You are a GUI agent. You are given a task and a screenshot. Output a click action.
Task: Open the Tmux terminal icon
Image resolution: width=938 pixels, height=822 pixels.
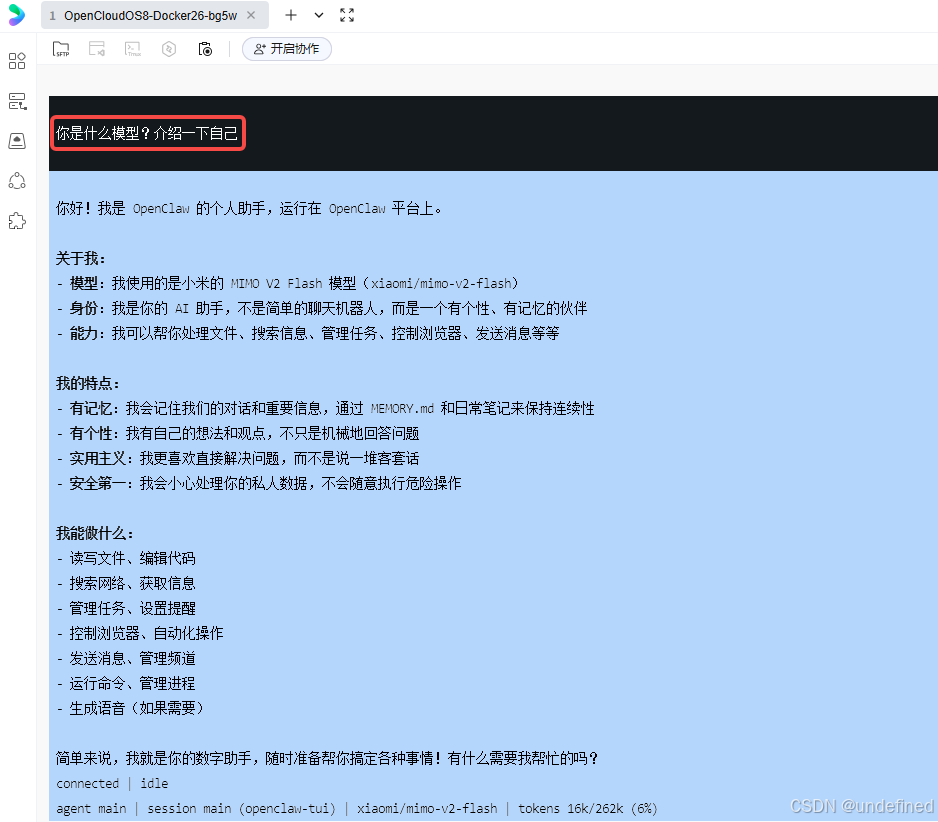[133, 49]
